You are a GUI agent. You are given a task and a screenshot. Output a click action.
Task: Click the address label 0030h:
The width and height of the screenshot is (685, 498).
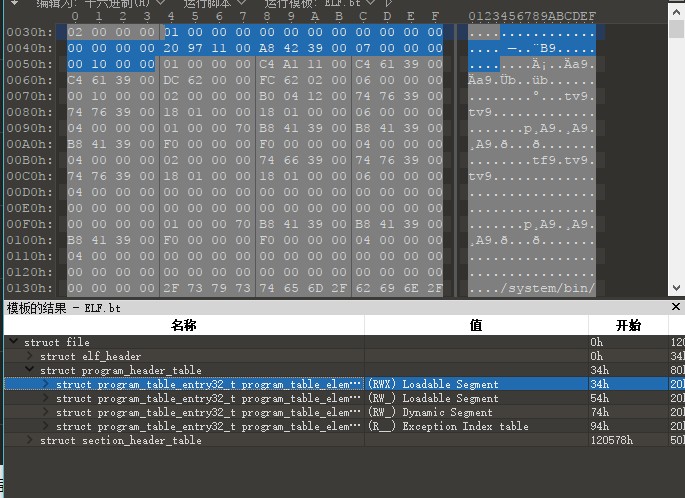(30, 32)
